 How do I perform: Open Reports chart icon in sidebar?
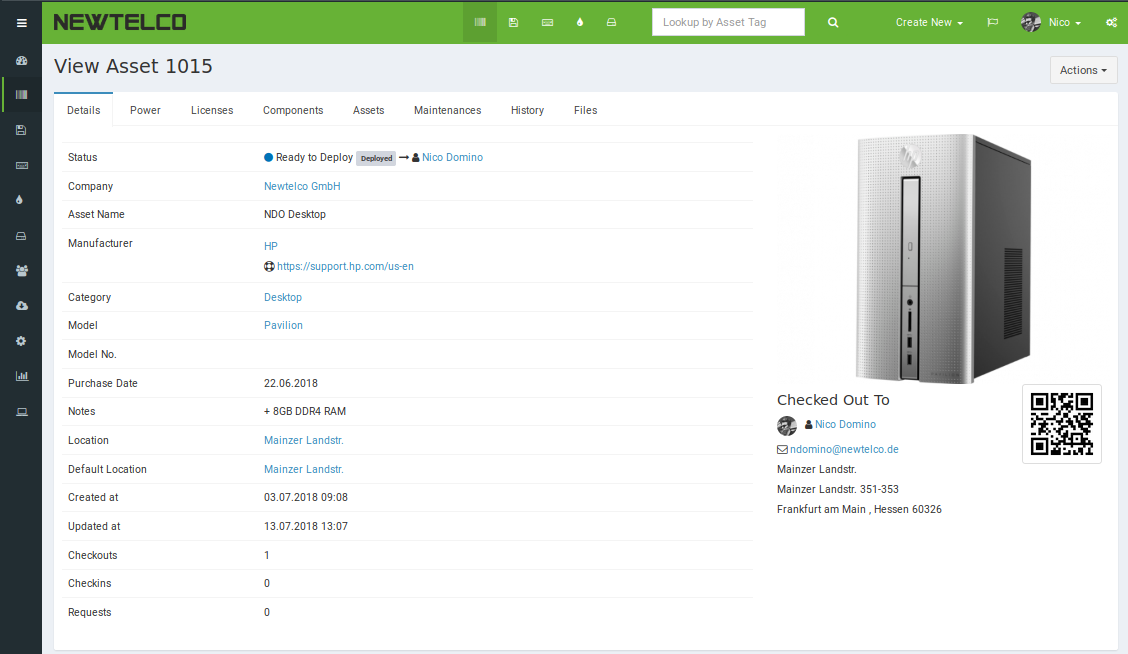(x=22, y=376)
